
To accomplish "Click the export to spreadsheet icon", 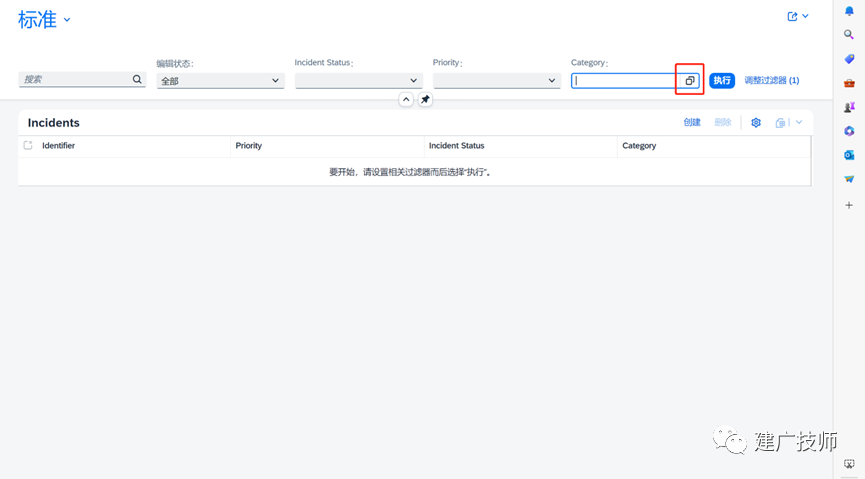I will pos(780,123).
